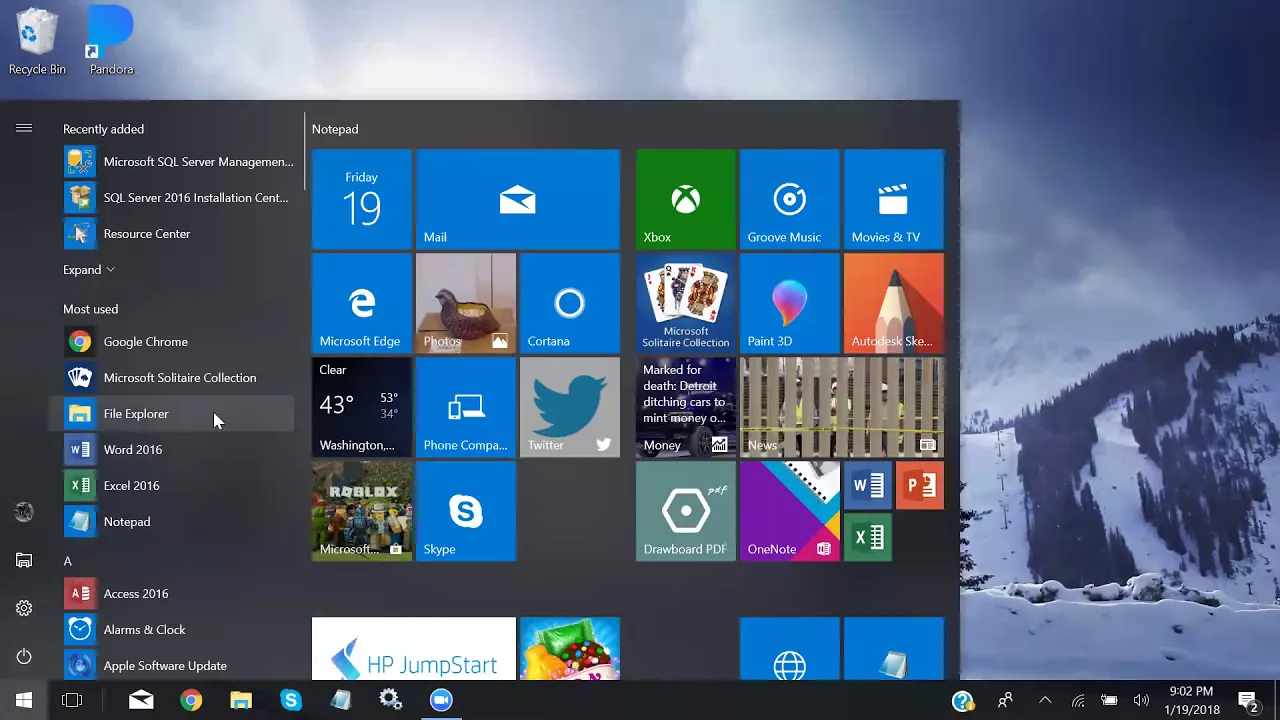Open the OneNote tile
Screen dimensions: 1280x720
790,511
